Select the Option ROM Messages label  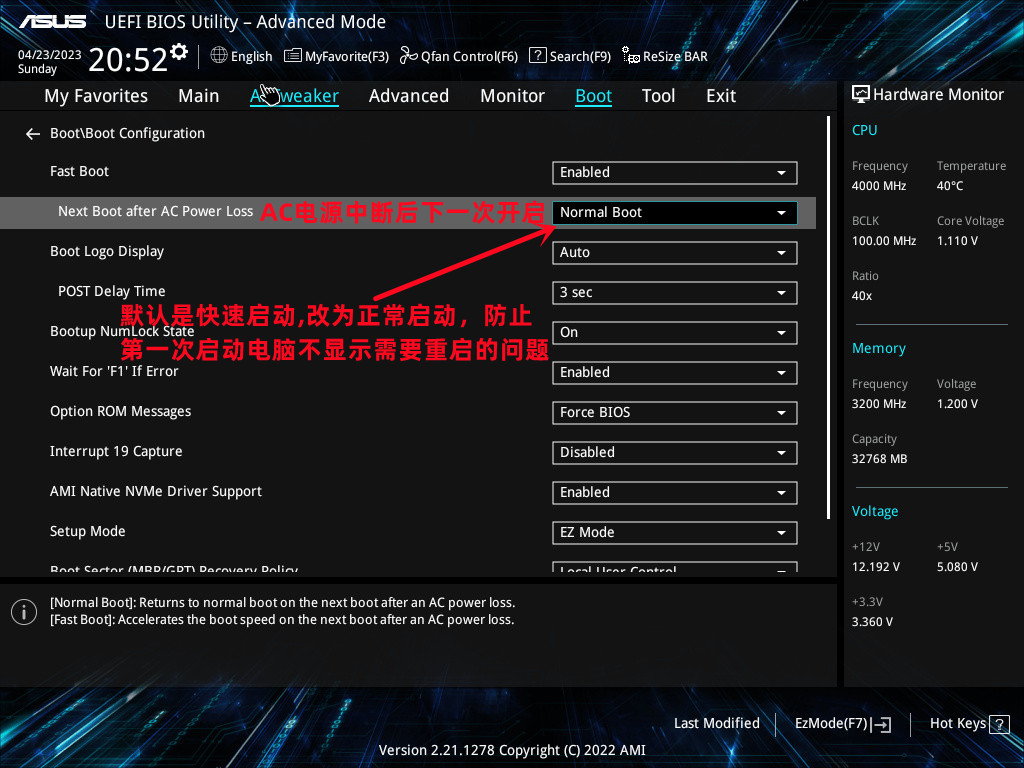[x=121, y=412]
